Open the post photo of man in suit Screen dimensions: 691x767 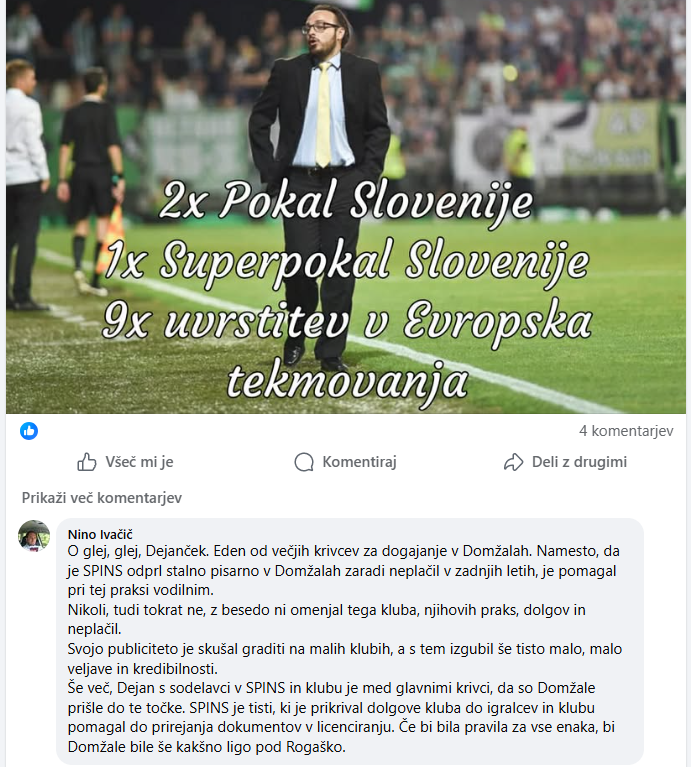click(x=346, y=207)
